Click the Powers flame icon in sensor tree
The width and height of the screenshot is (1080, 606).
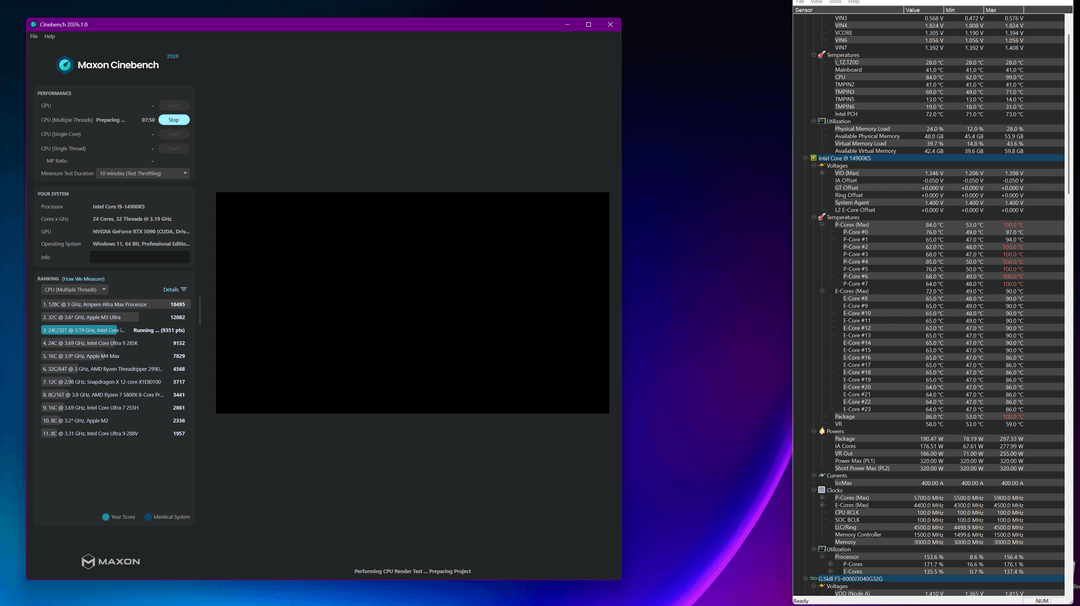pos(821,431)
